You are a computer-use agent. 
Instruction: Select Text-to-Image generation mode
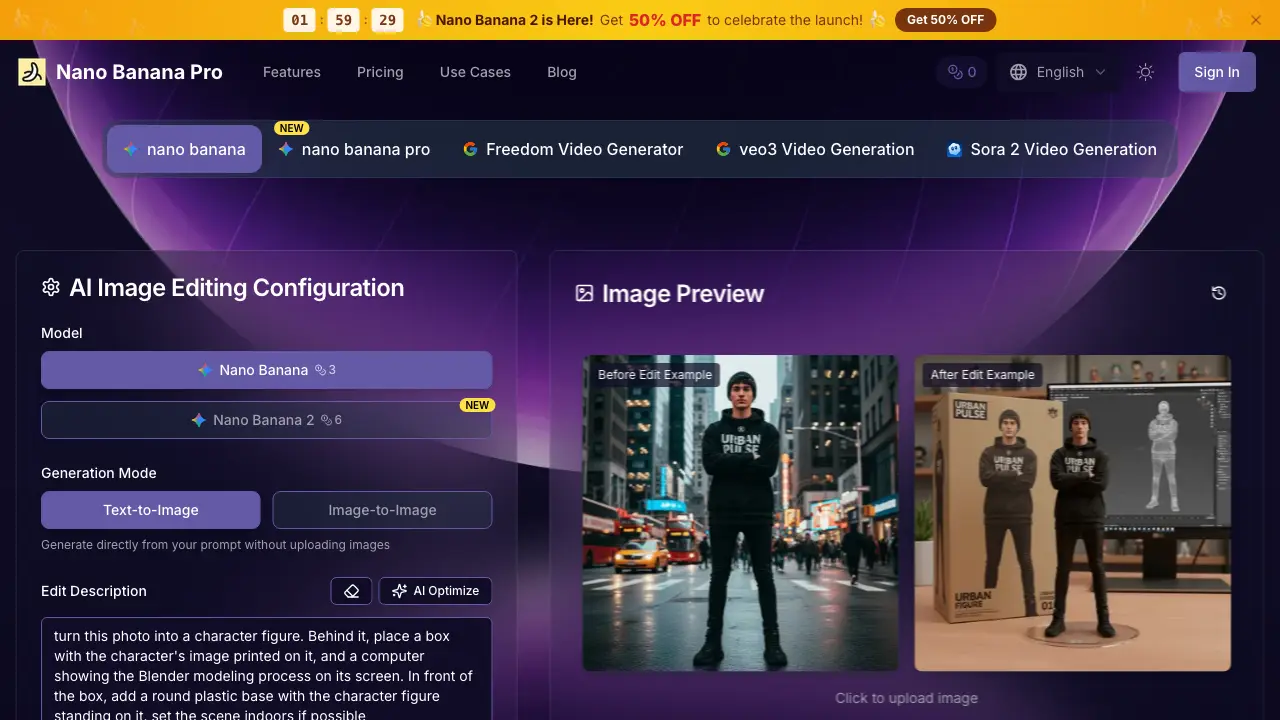pyautogui.click(x=151, y=510)
